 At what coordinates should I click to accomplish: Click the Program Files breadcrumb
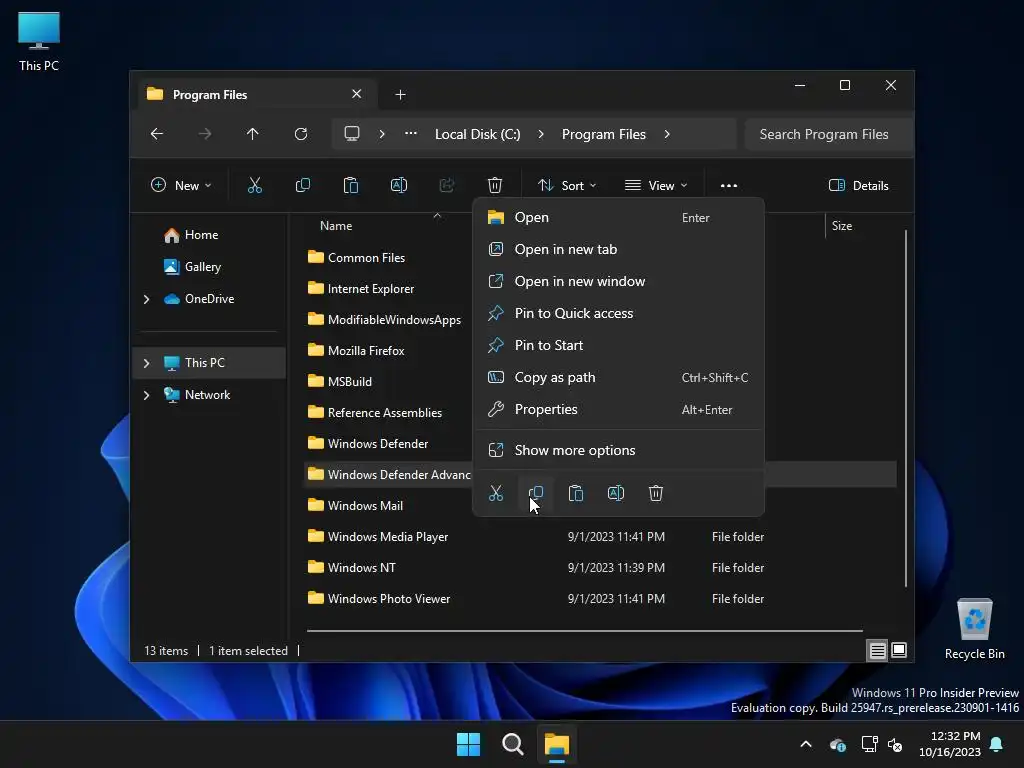click(x=603, y=134)
